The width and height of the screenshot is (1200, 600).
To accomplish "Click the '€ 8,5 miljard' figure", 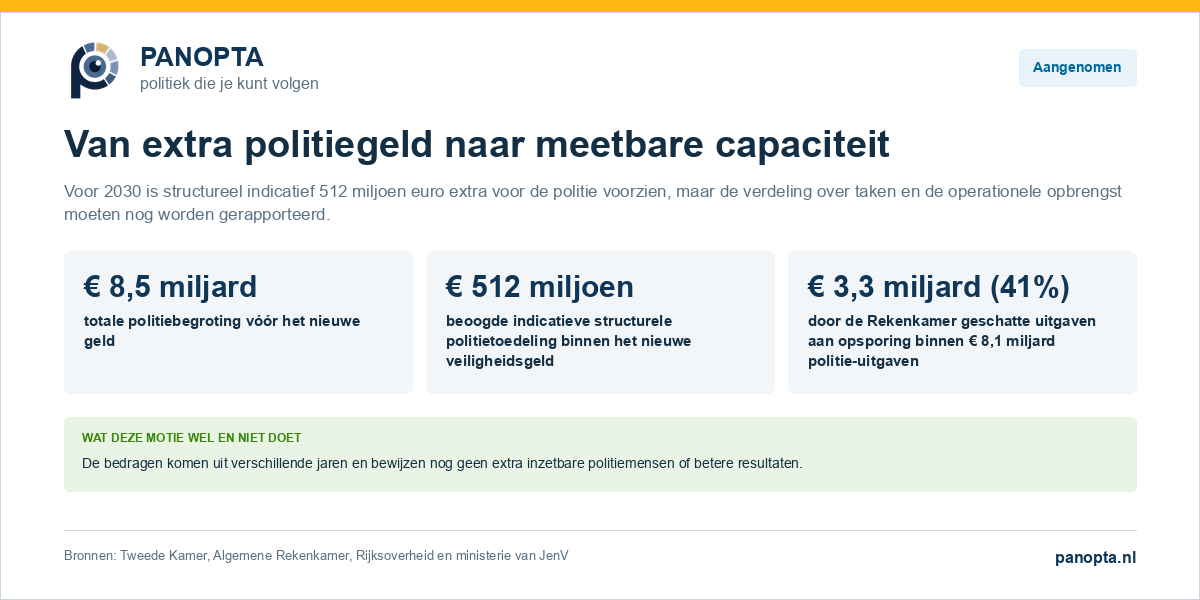I will coord(171,287).
